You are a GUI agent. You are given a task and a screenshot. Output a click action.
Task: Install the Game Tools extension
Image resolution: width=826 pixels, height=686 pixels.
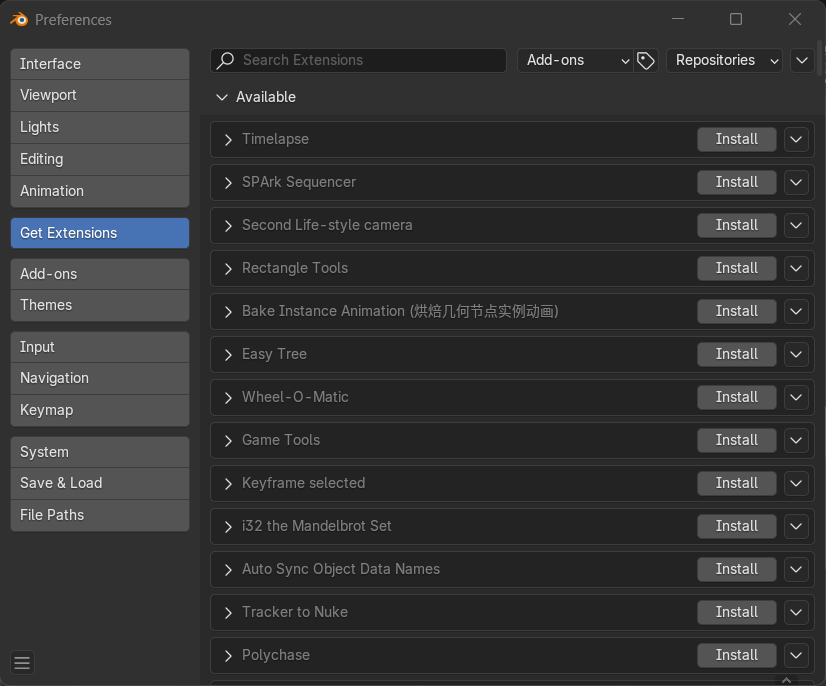[736, 441]
